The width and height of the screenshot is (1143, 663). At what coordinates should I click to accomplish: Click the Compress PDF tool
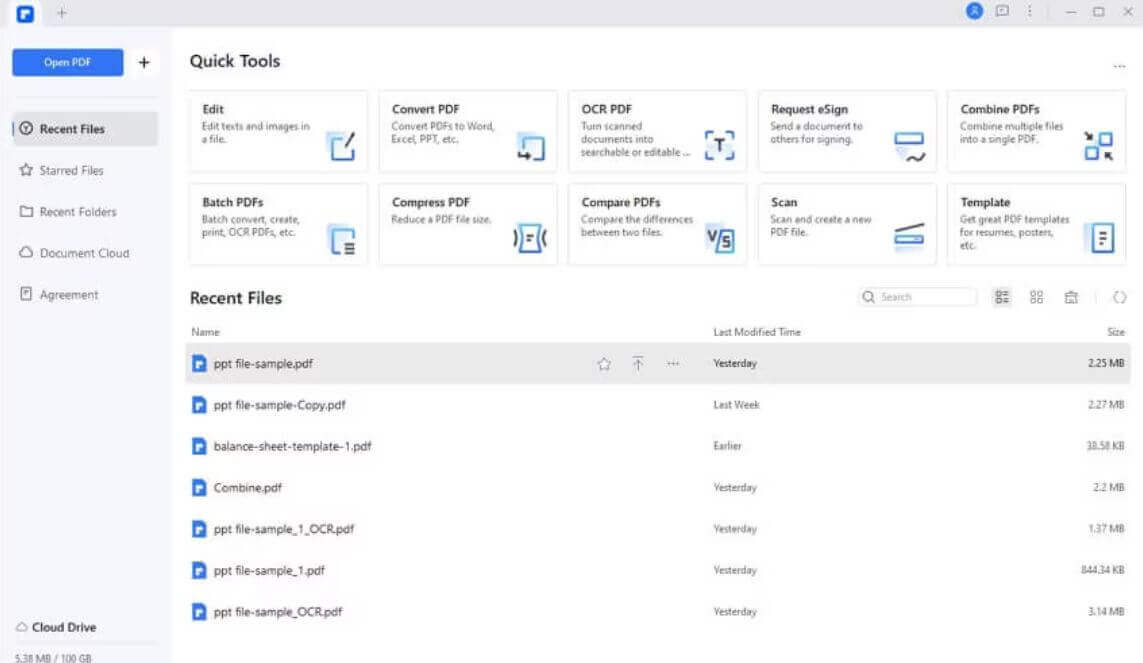(467, 224)
